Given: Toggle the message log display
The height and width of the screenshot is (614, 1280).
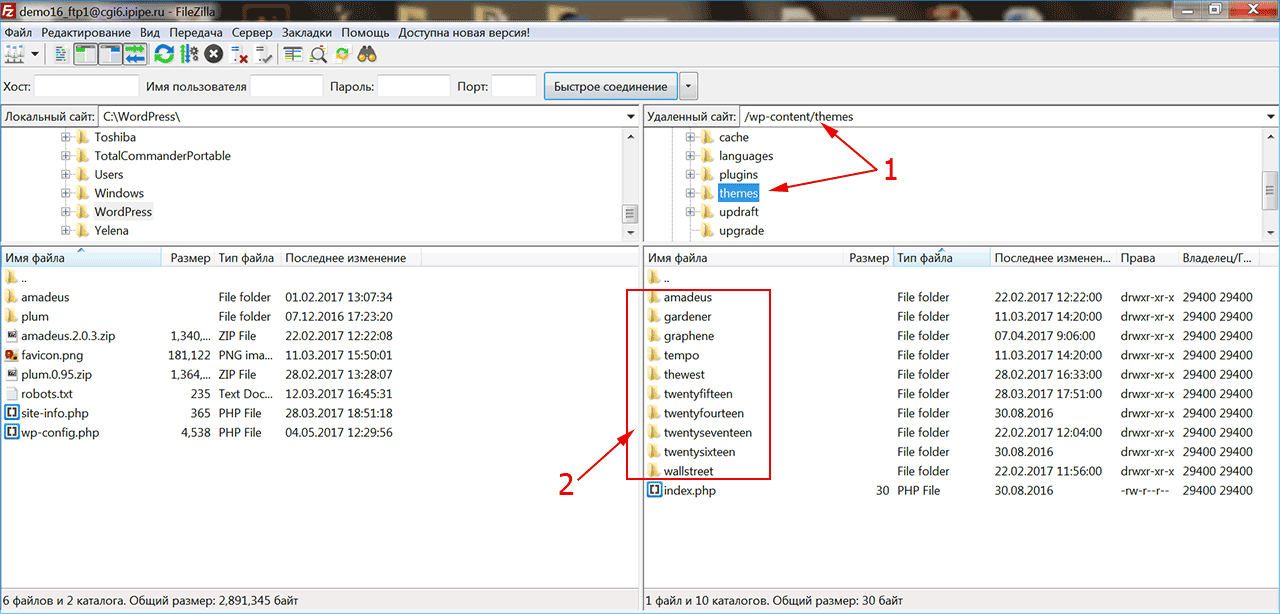Looking at the screenshot, I should tap(62, 54).
